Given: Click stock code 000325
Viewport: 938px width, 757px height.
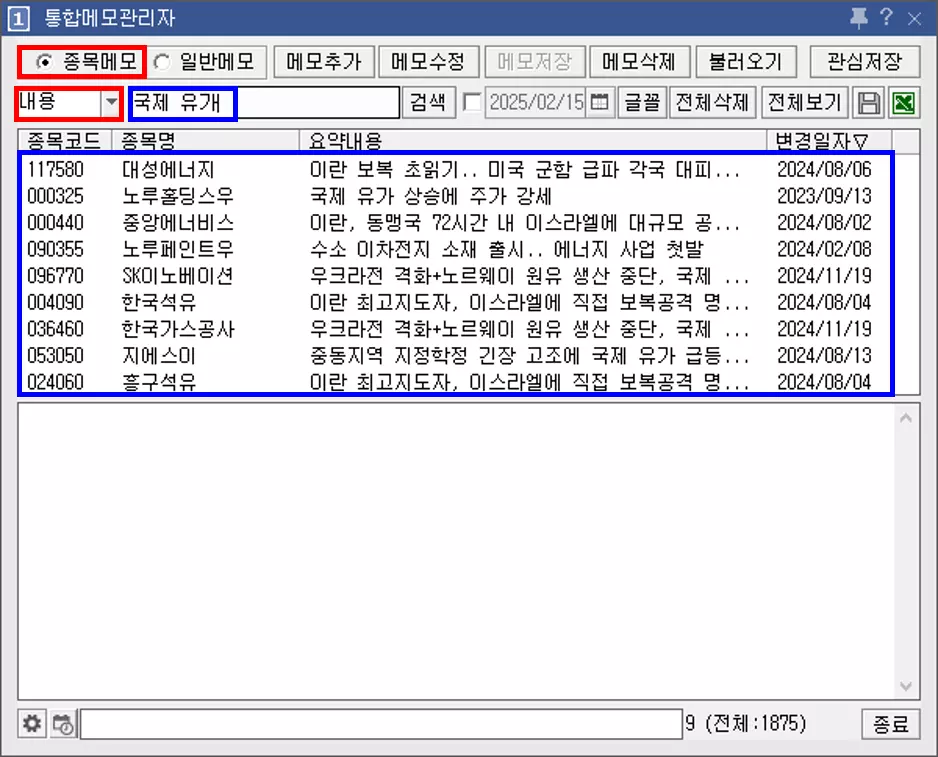Looking at the screenshot, I should (56, 196).
